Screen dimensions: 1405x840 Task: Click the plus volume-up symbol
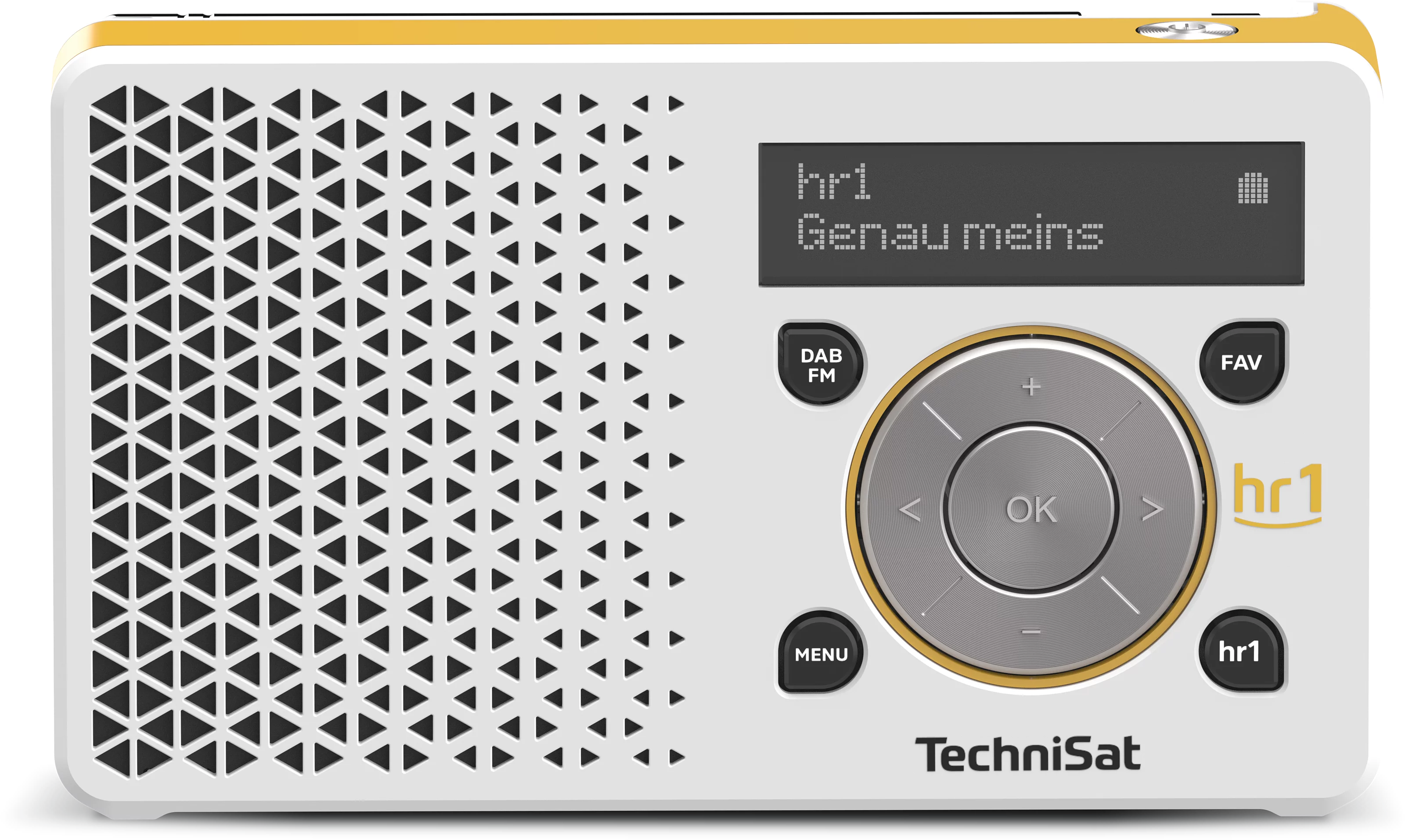(x=1031, y=387)
